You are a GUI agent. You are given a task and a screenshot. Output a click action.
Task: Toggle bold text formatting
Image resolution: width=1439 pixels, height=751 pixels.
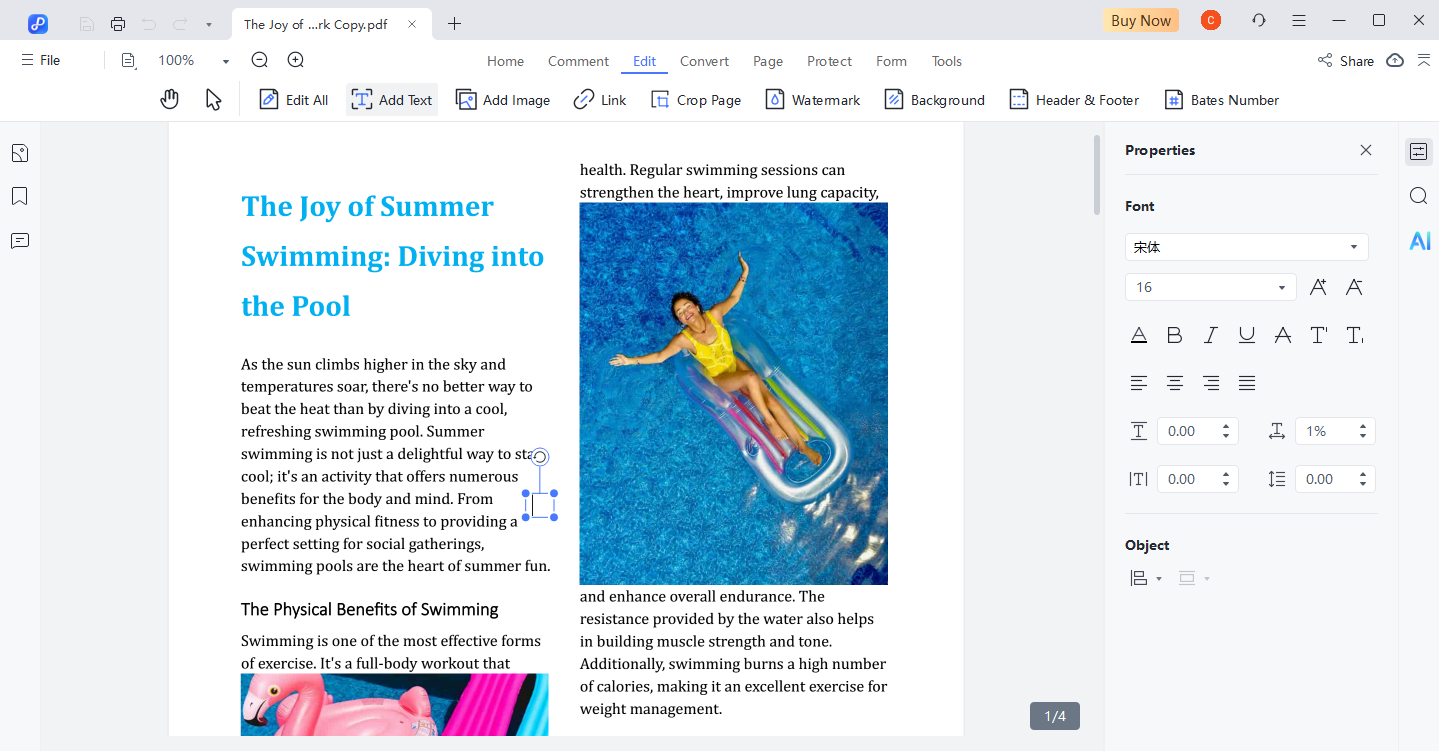(x=1174, y=335)
